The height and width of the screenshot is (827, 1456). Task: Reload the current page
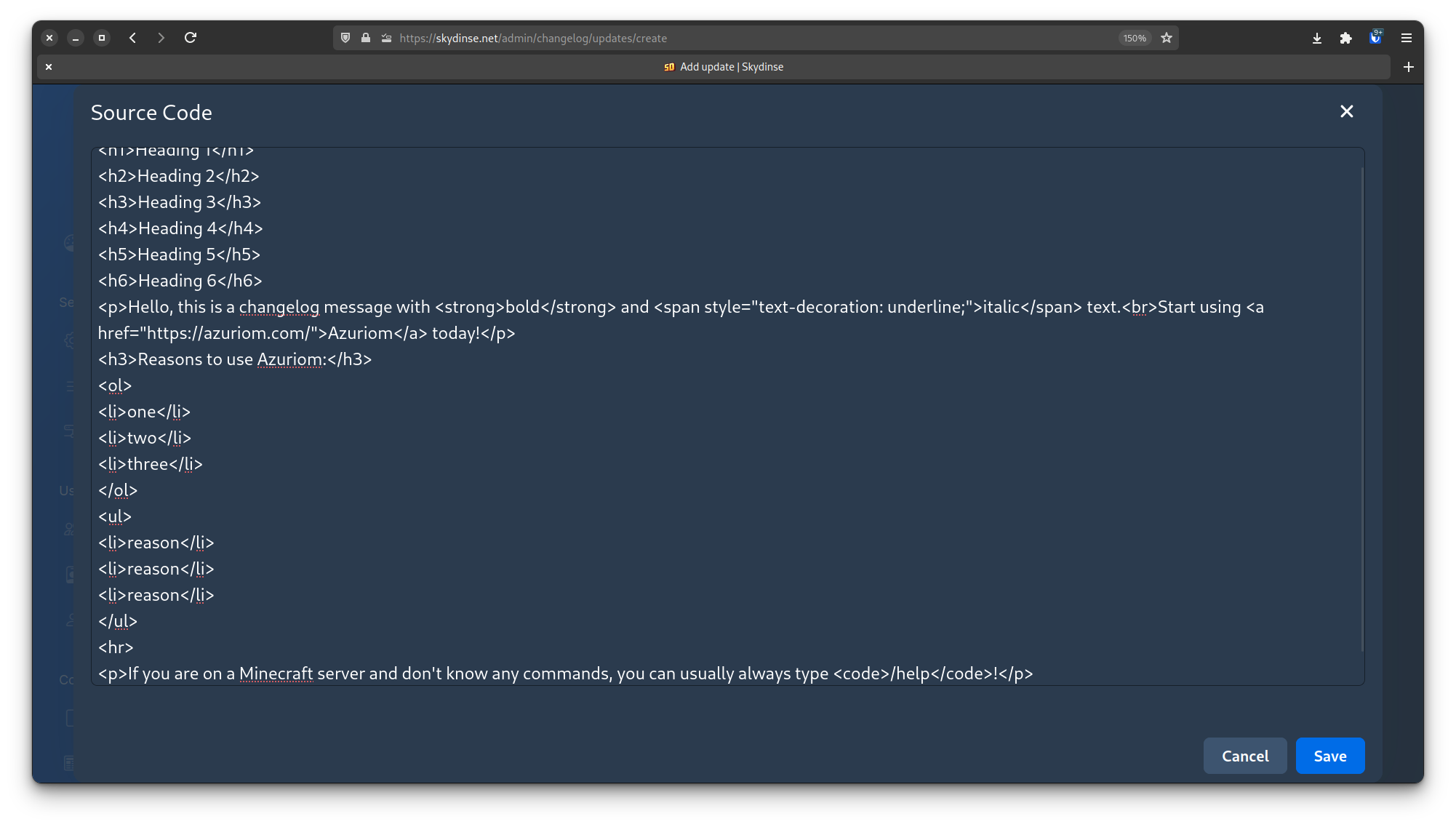click(x=191, y=38)
